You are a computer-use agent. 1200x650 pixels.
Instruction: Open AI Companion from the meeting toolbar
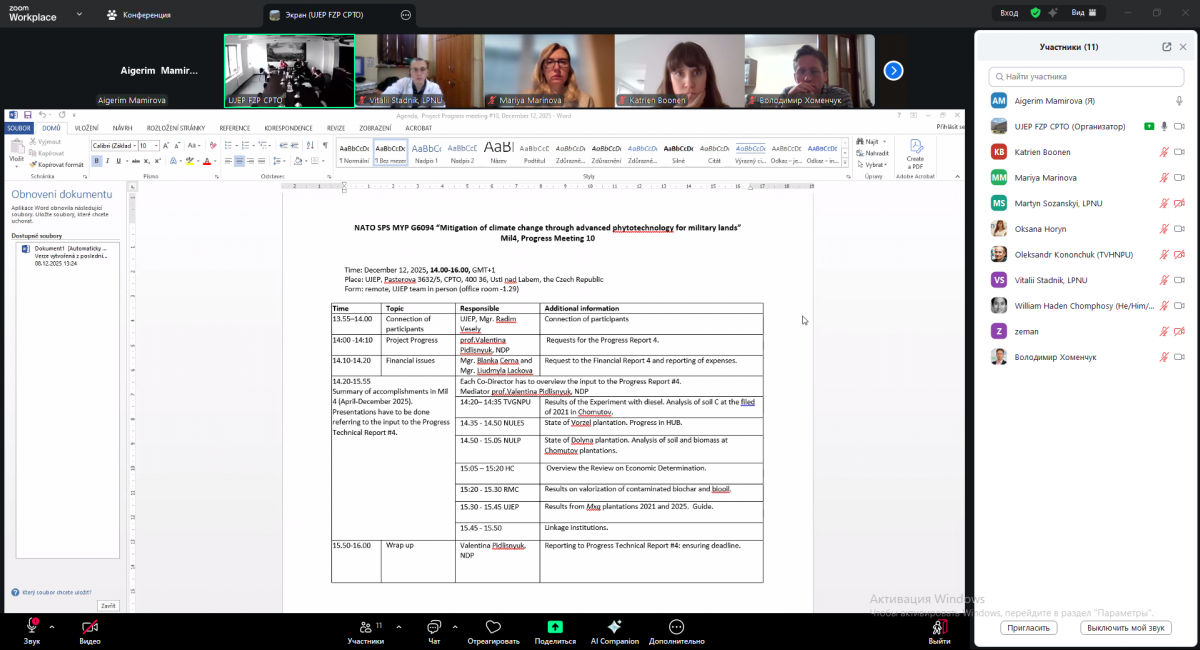click(614, 626)
